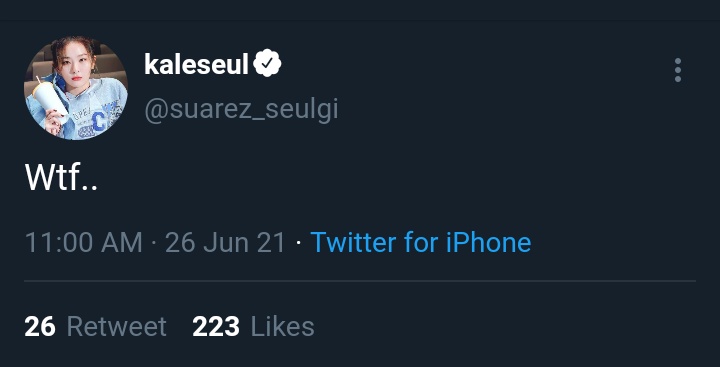Open the three-dot more options menu
This screenshot has height=367, width=720.
coord(678,70)
